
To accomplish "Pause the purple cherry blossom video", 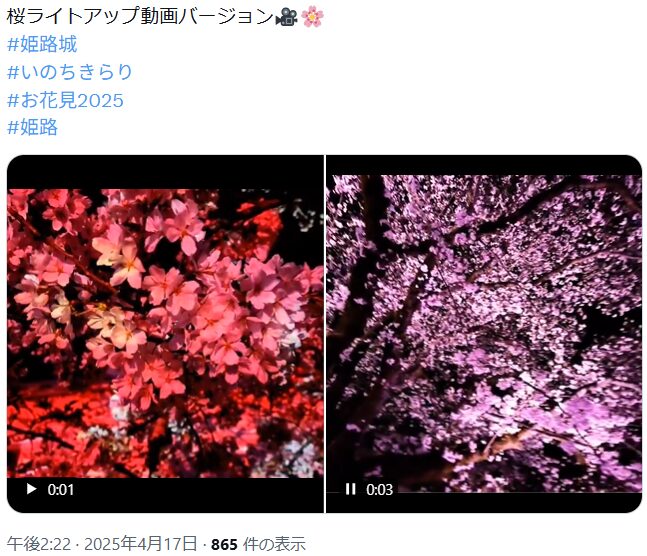I will [x=350, y=489].
